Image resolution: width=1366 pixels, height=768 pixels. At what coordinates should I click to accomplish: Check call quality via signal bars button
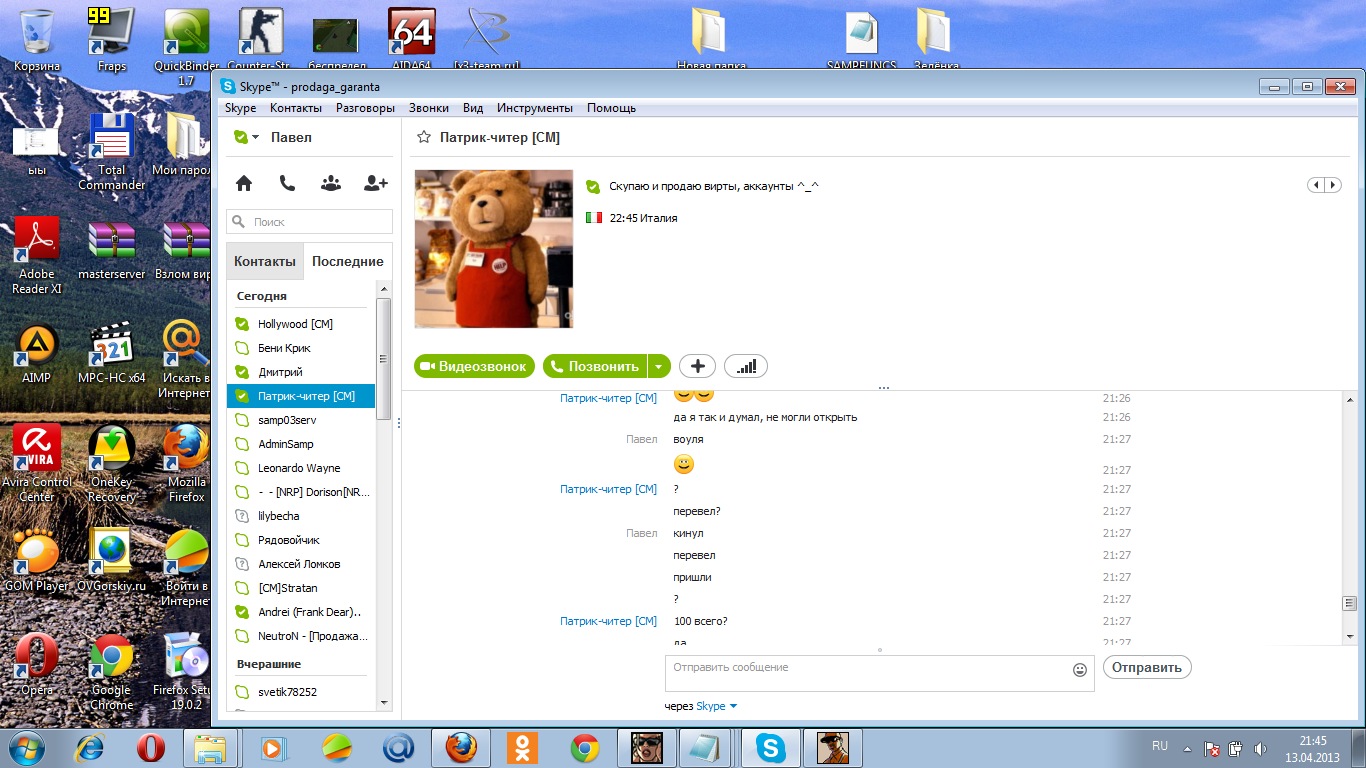click(746, 366)
